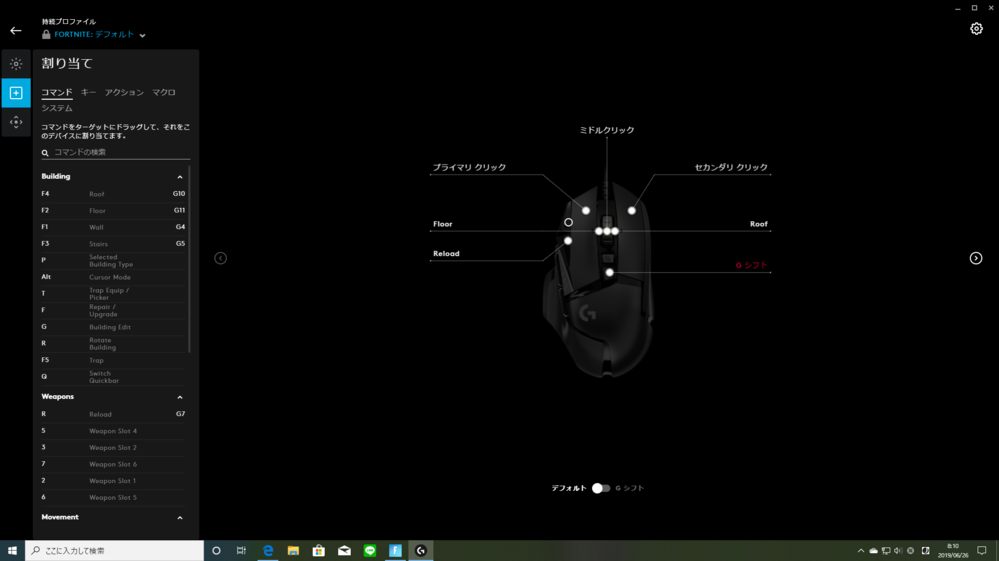The image size is (999, 561).
Task: Open Microsoft Edge from the taskbar
Action: 268,551
